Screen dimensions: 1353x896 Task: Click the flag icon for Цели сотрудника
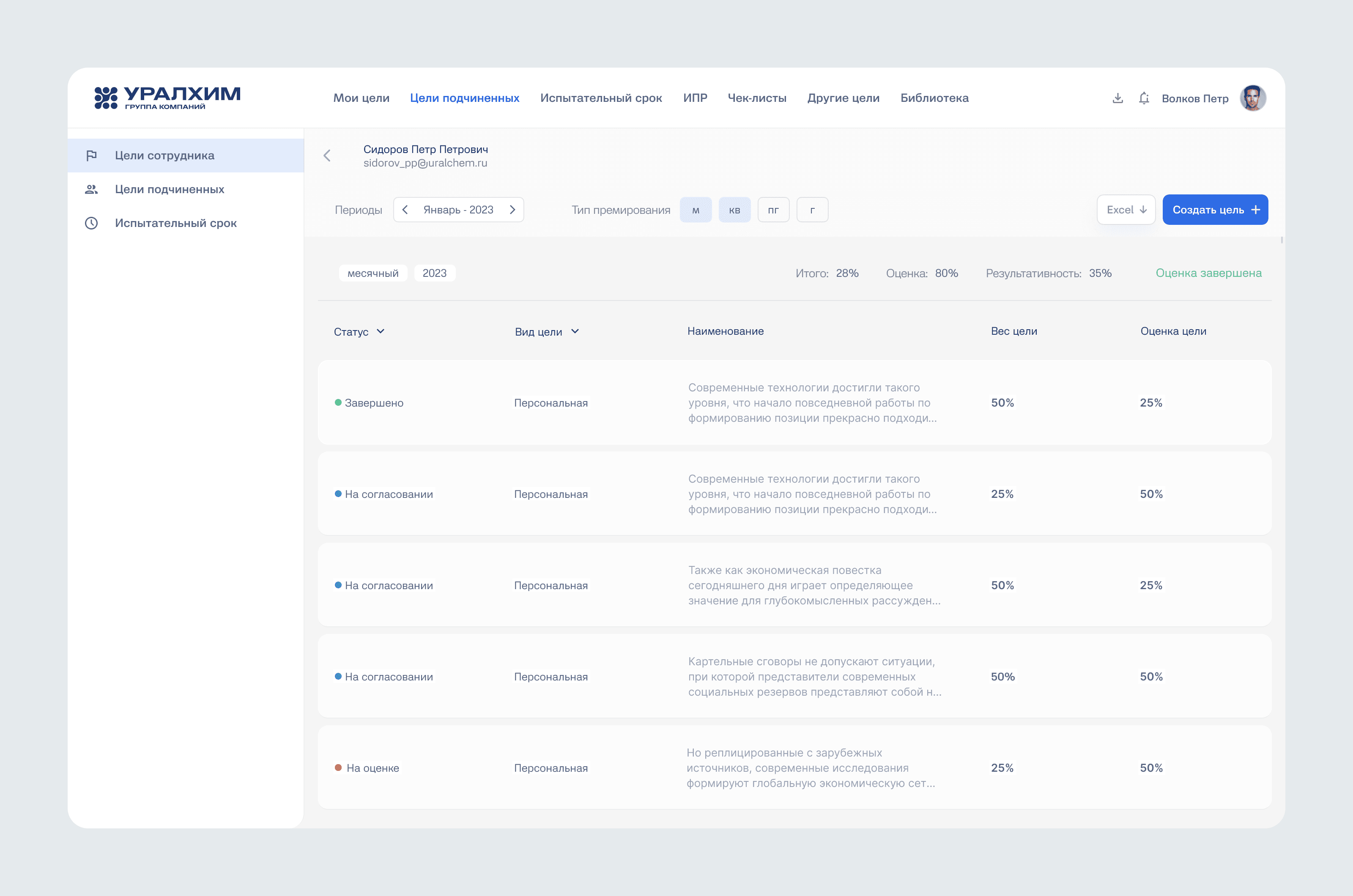coord(91,156)
